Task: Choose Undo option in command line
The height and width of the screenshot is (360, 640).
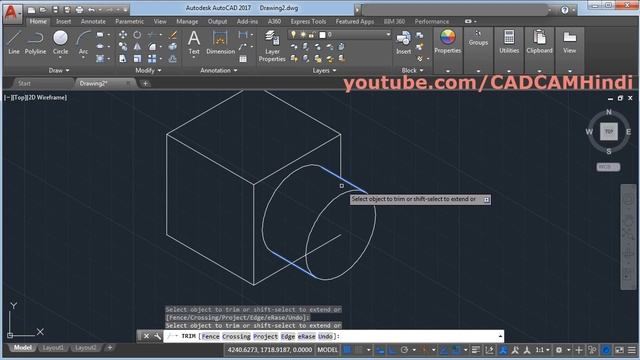Action: pyautogui.click(x=325, y=336)
